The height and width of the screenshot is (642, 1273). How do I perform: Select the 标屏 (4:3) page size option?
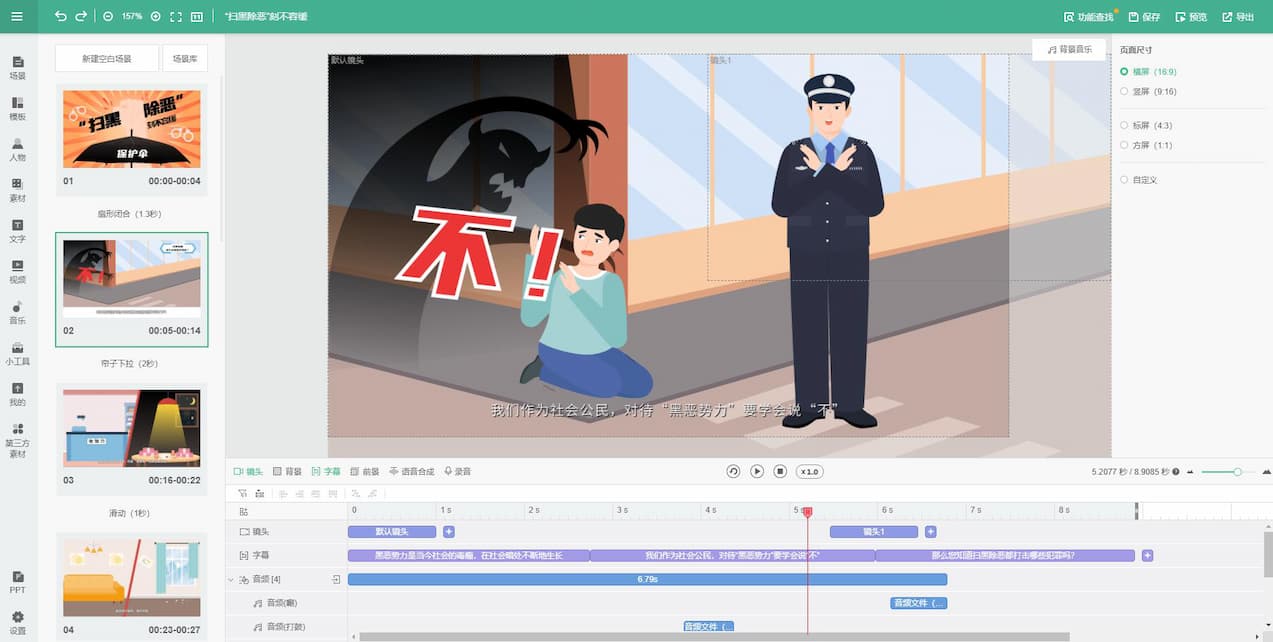click(x=1125, y=125)
